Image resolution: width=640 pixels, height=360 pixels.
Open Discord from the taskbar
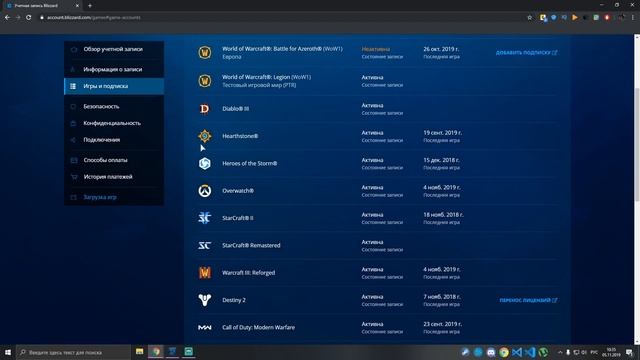point(491,352)
